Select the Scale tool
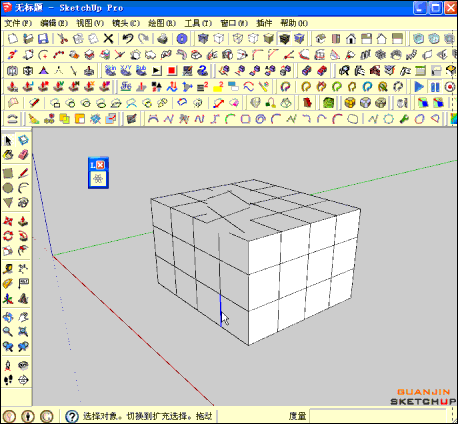Viewport: 458px width, 424px height. (x=8, y=250)
